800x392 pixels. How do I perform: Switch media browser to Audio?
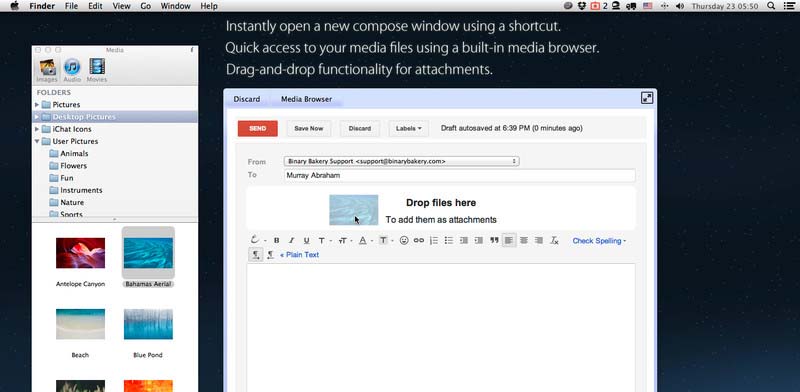[x=72, y=70]
